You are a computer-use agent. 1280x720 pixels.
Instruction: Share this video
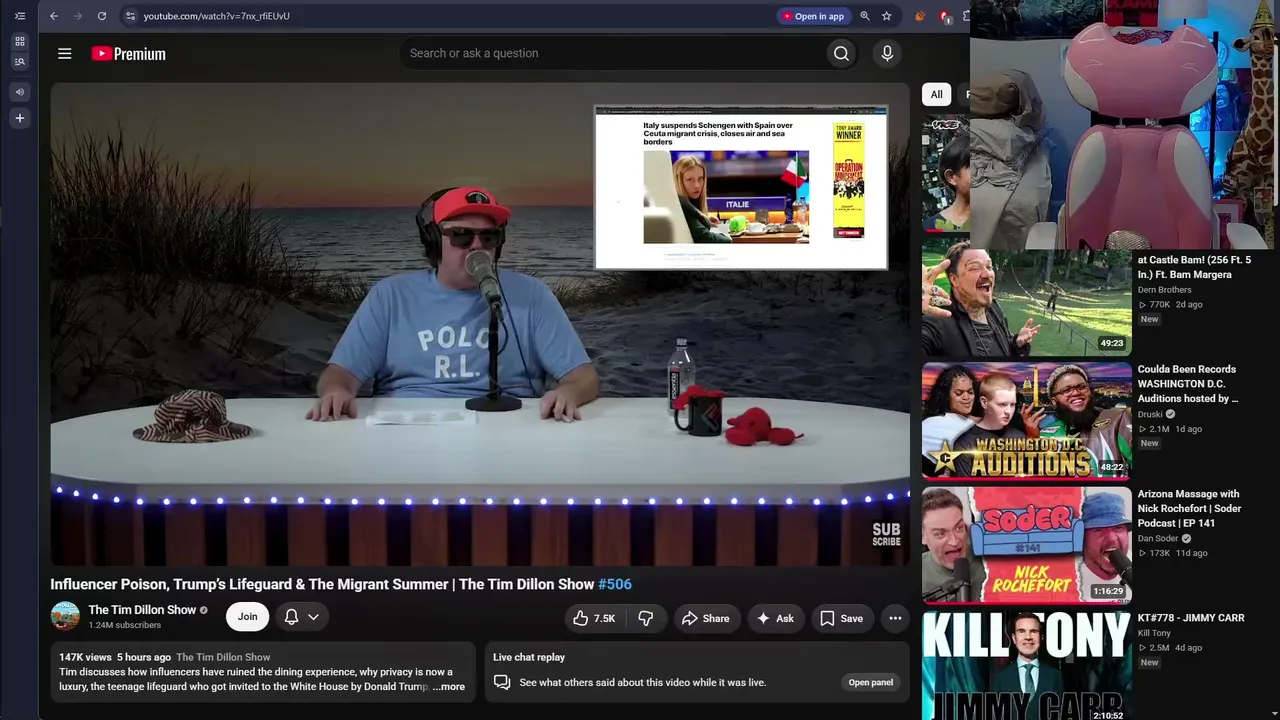click(x=706, y=618)
